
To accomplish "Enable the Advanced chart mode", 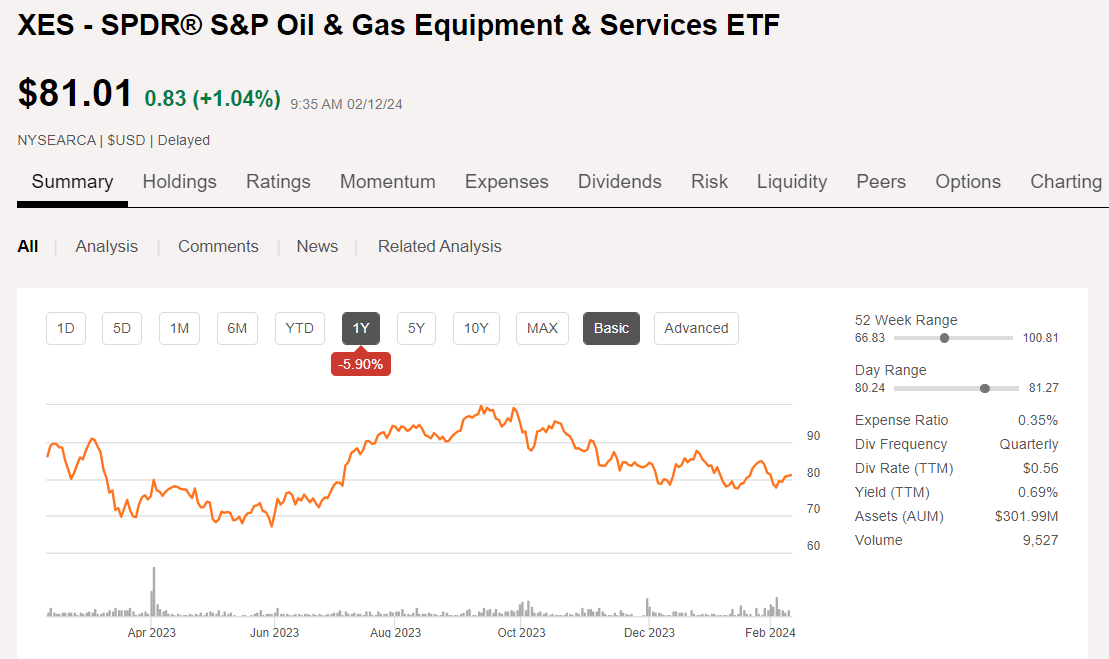I will tap(696, 328).
